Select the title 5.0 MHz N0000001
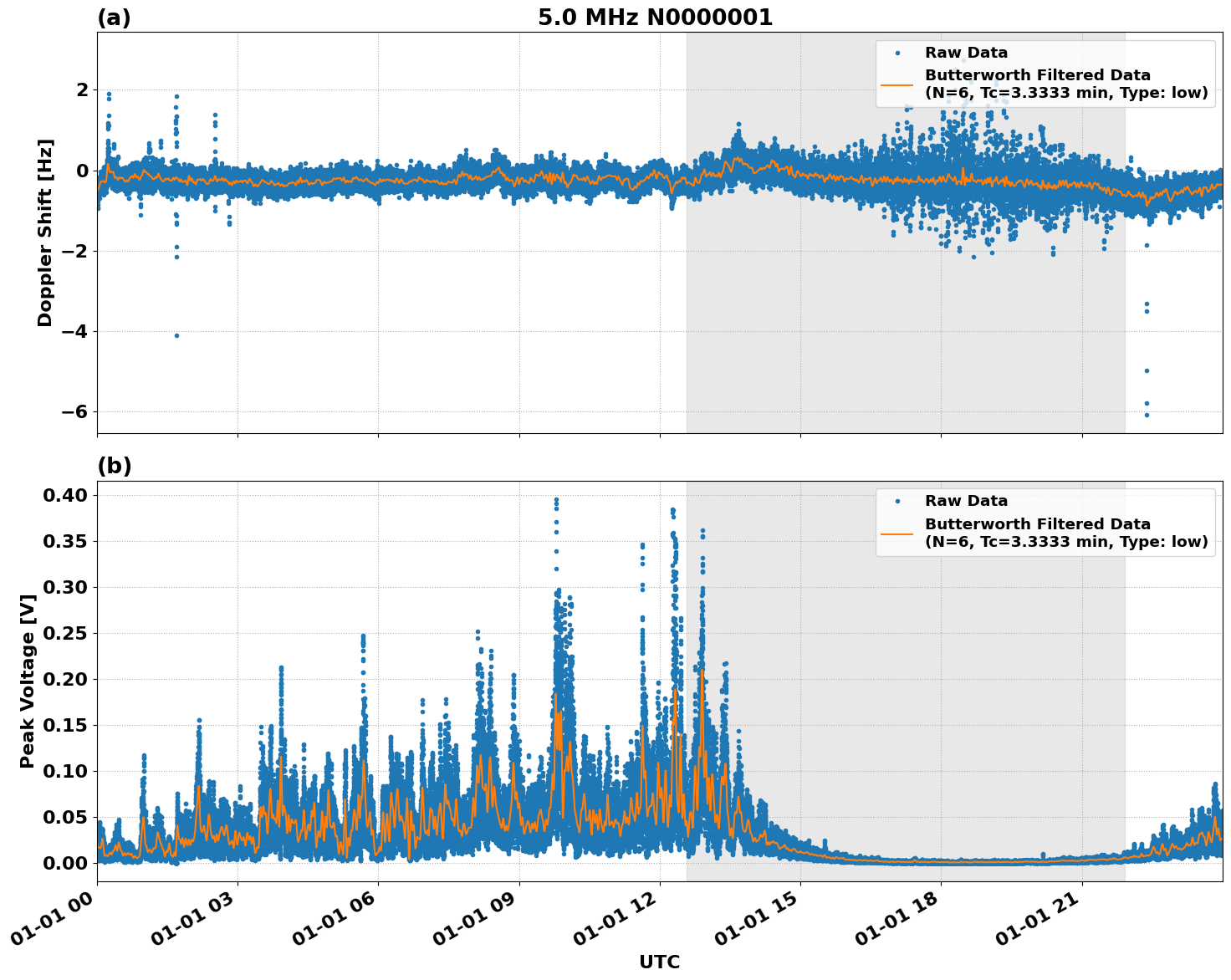1231x980 pixels. (x=656, y=17)
